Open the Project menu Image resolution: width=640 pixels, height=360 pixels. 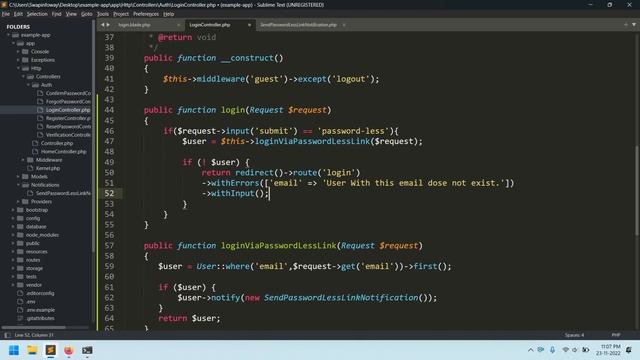click(121, 14)
